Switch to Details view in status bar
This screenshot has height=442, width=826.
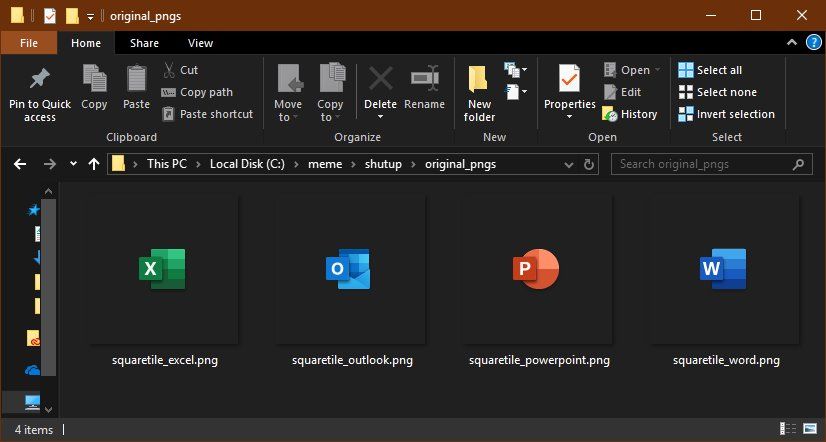click(x=788, y=429)
